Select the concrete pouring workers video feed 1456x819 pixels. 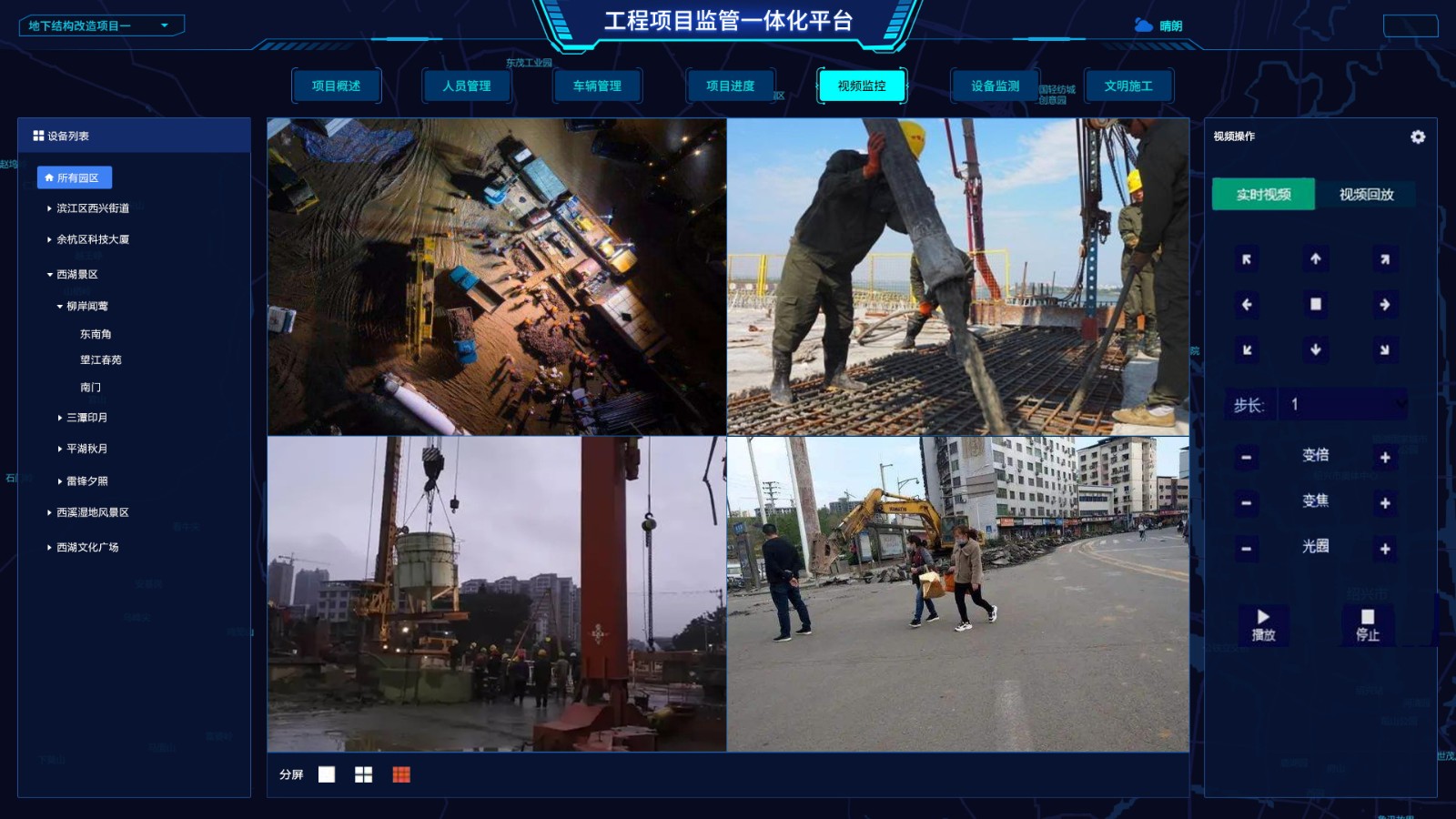(x=958, y=277)
